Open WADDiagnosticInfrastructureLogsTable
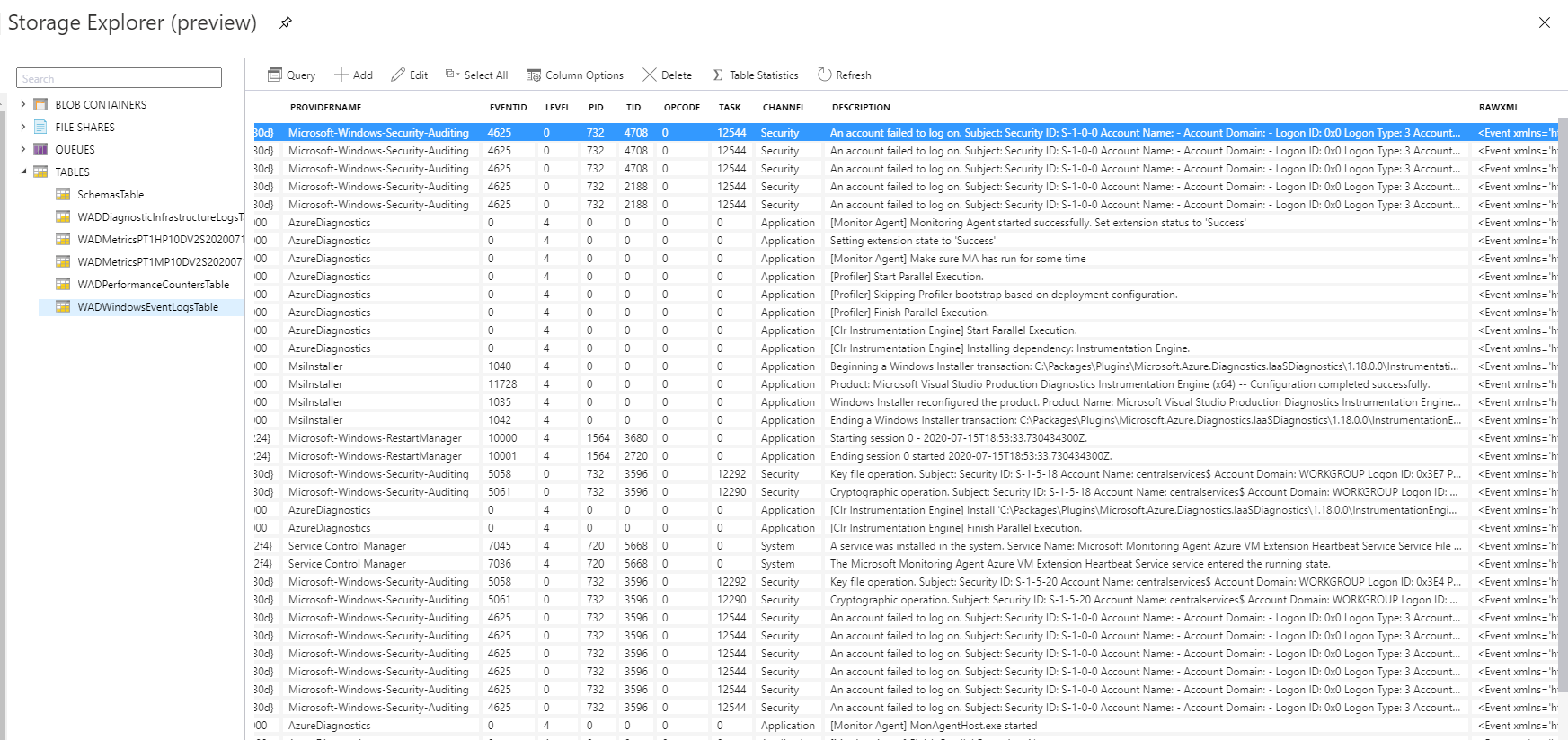This screenshot has width=1568, height=740. point(161,216)
